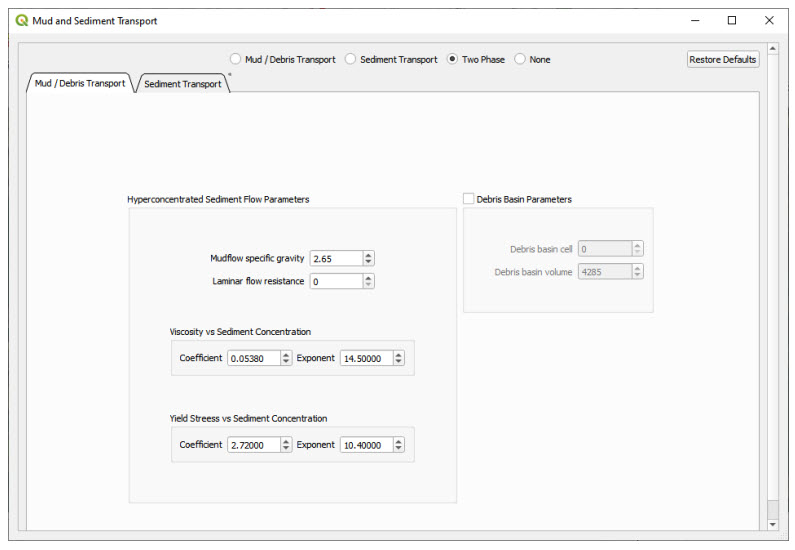
Task: Switch to the Sediment Transport tab
Action: [x=185, y=85]
